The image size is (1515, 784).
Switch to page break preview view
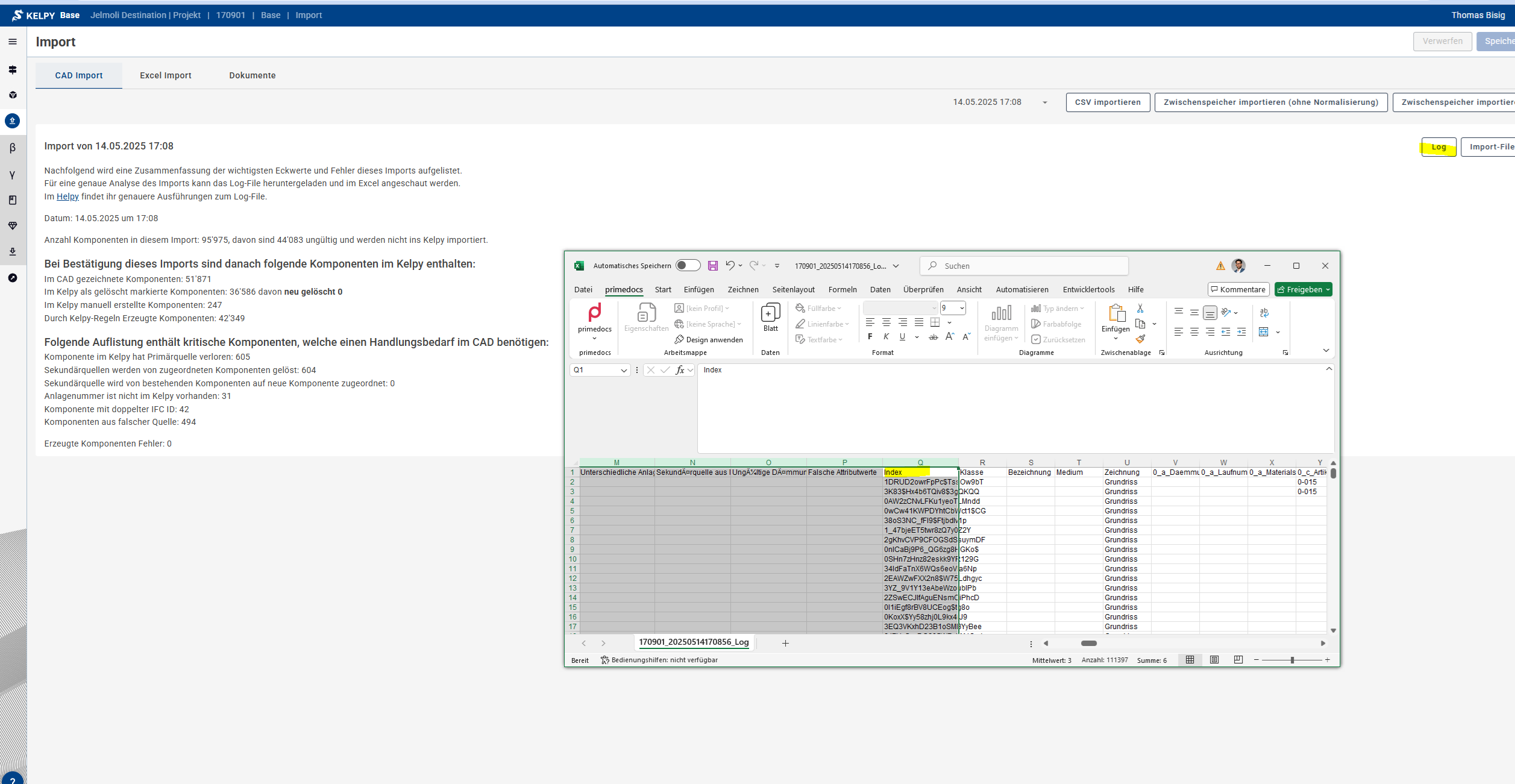1238,660
